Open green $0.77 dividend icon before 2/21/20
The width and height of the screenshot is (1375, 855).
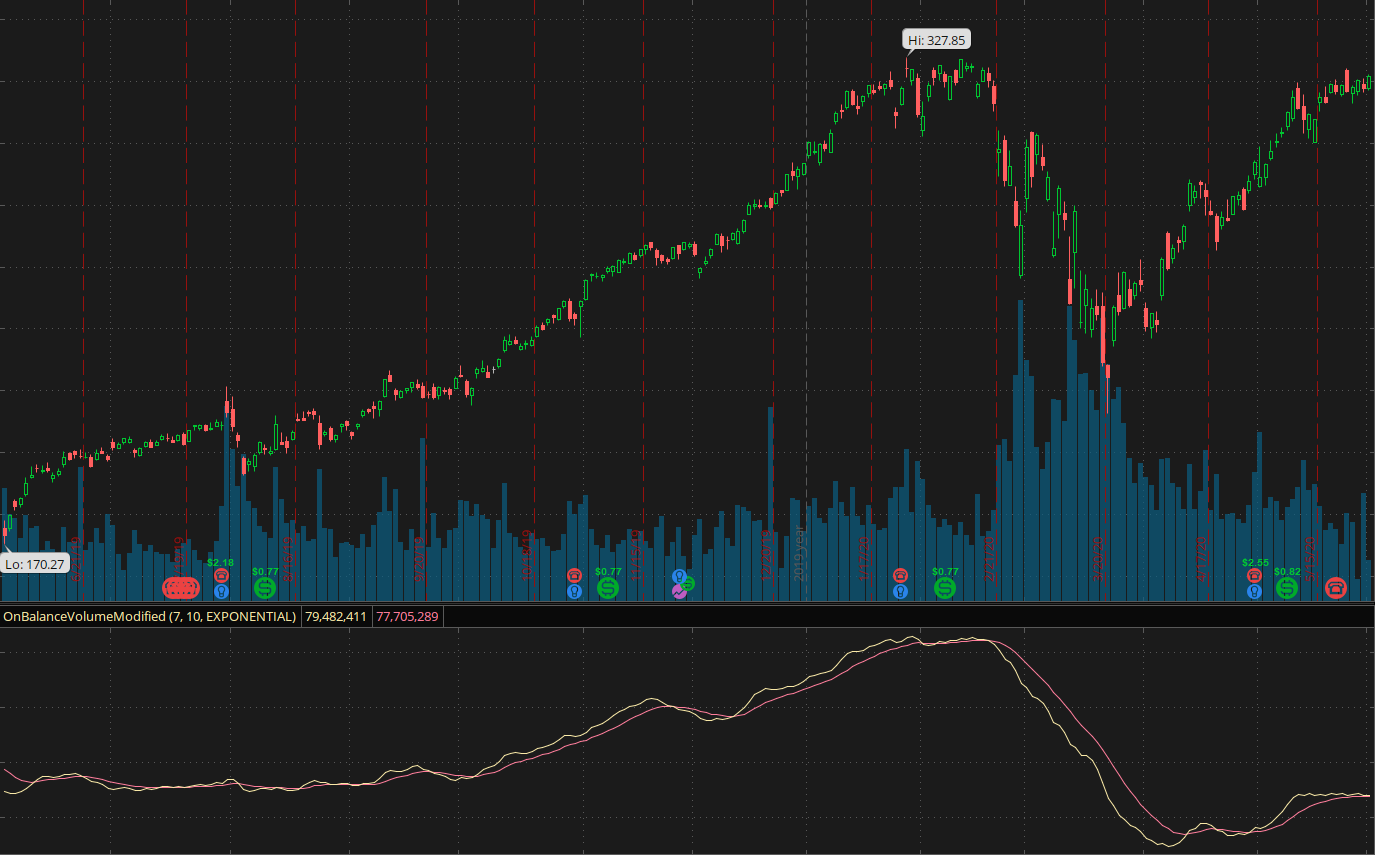click(945, 588)
